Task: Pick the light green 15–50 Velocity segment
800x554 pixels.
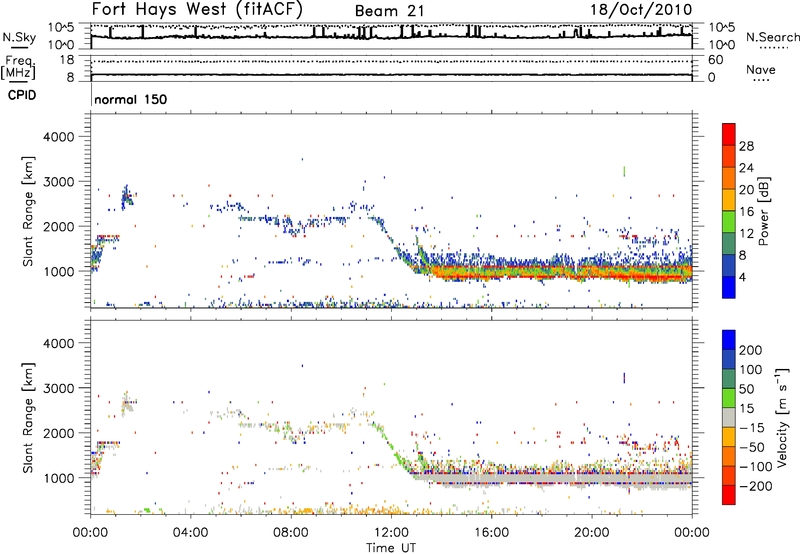Action: tap(729, 398)
